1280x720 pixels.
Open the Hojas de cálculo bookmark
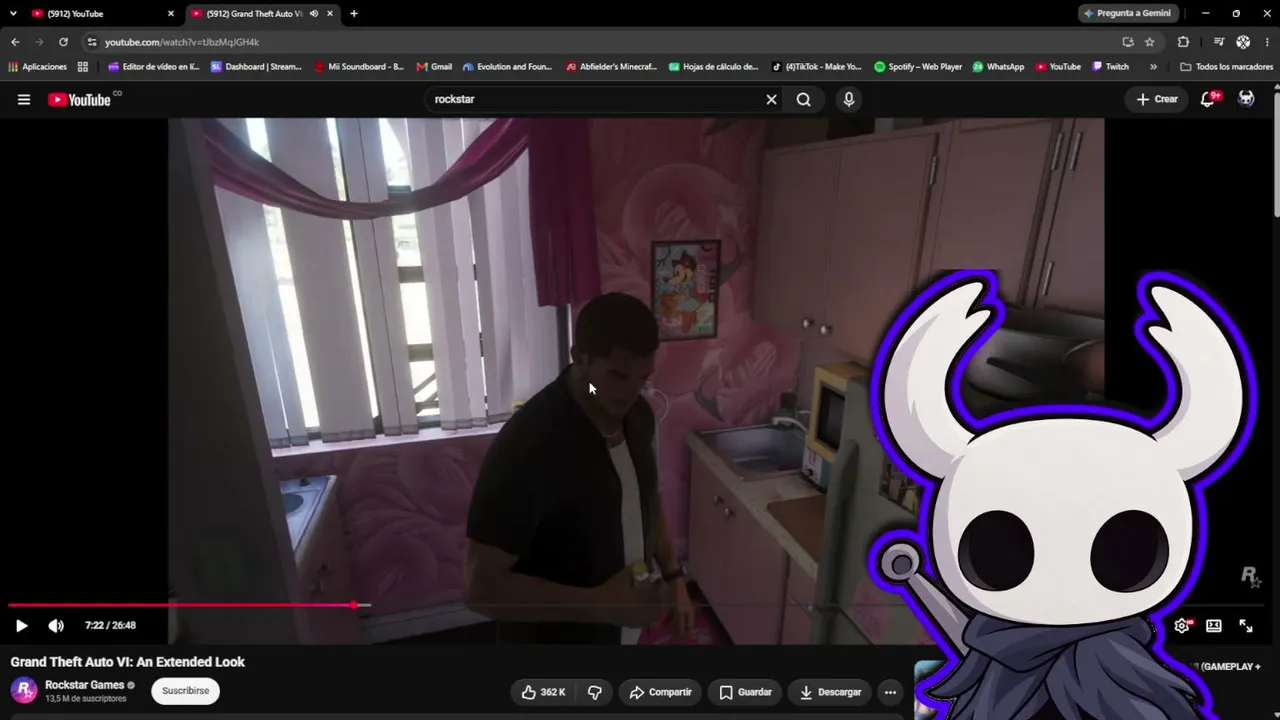tap(714, 67)
